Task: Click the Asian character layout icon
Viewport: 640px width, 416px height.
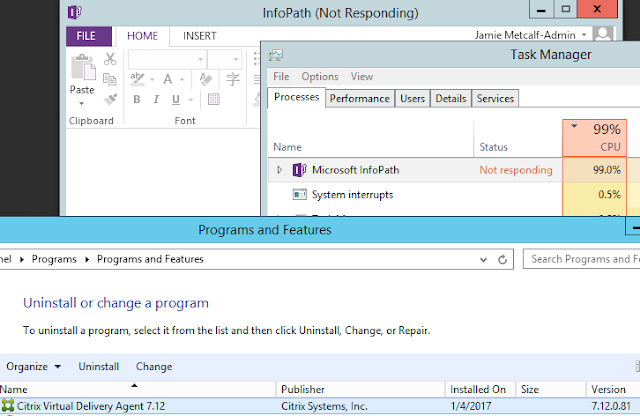Action: [x=233, y=79]
